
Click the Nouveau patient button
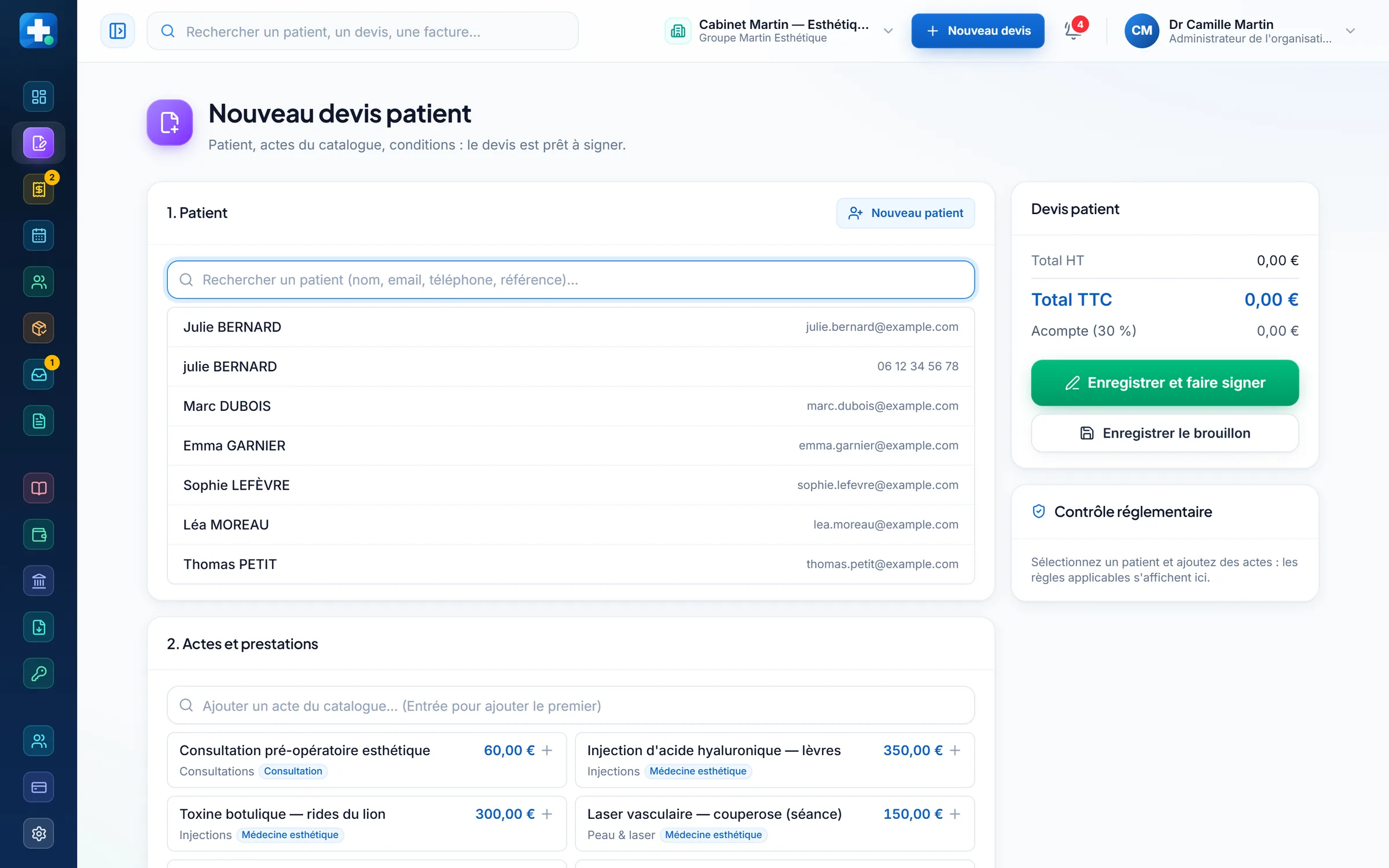coord(905,213)
